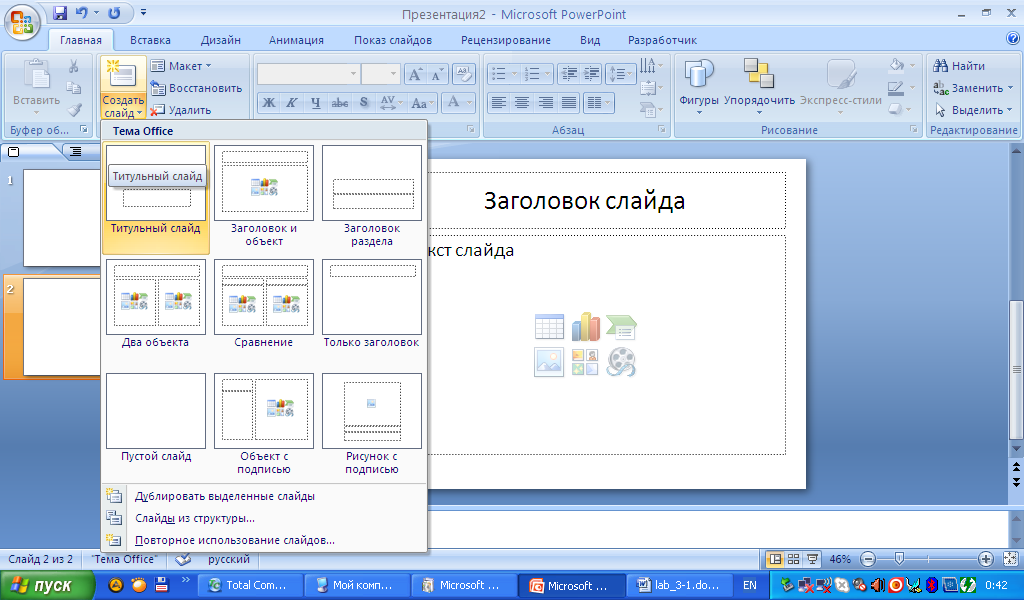Toggle text shadow S button
Viewport: 1024px width, 600px height.
(x=364, y=103)
